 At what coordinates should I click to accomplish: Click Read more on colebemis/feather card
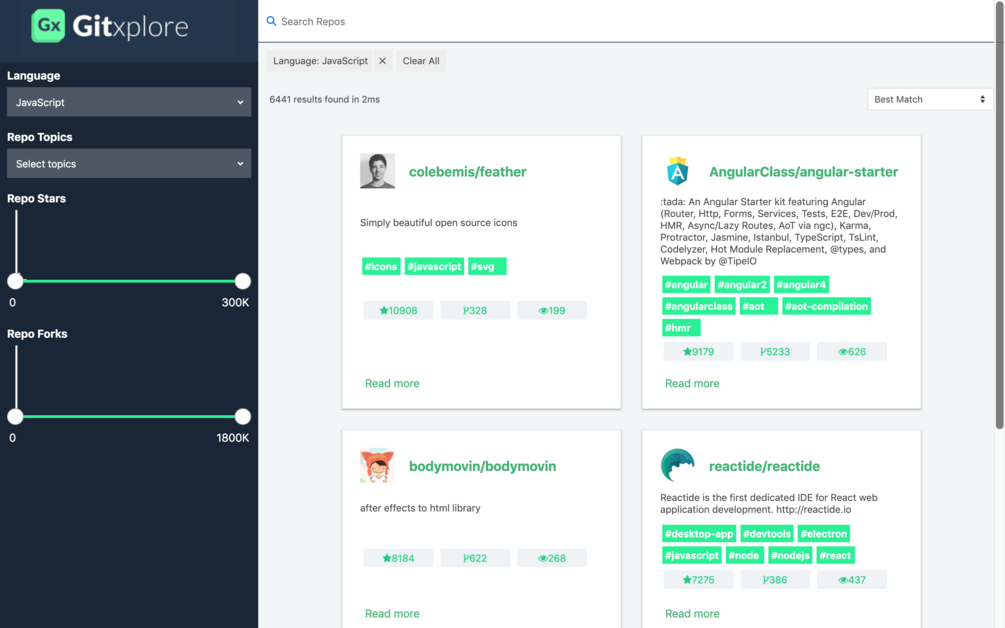point(392,383)
